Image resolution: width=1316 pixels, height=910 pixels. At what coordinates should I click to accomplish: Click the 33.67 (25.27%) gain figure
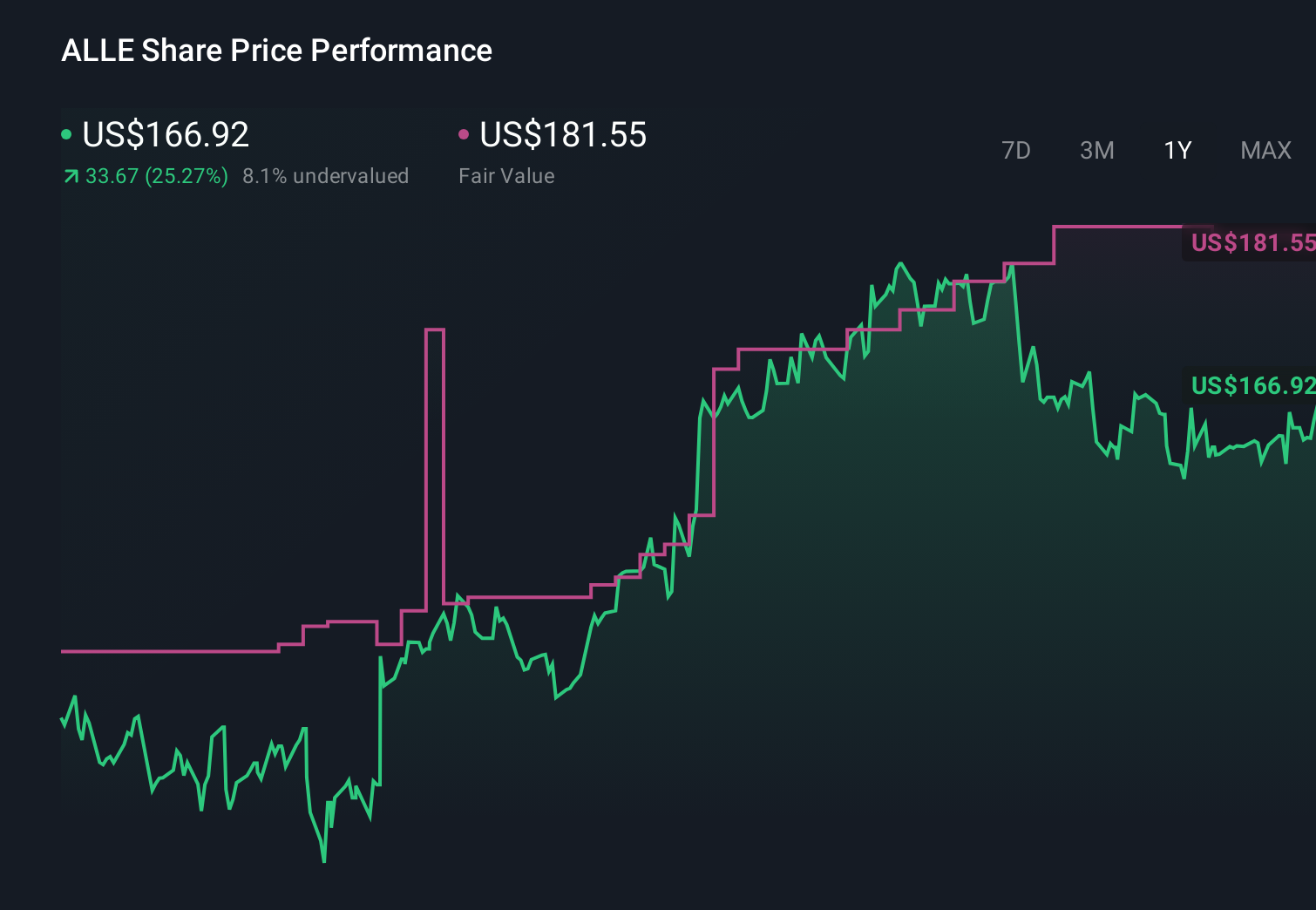point(157,176)
